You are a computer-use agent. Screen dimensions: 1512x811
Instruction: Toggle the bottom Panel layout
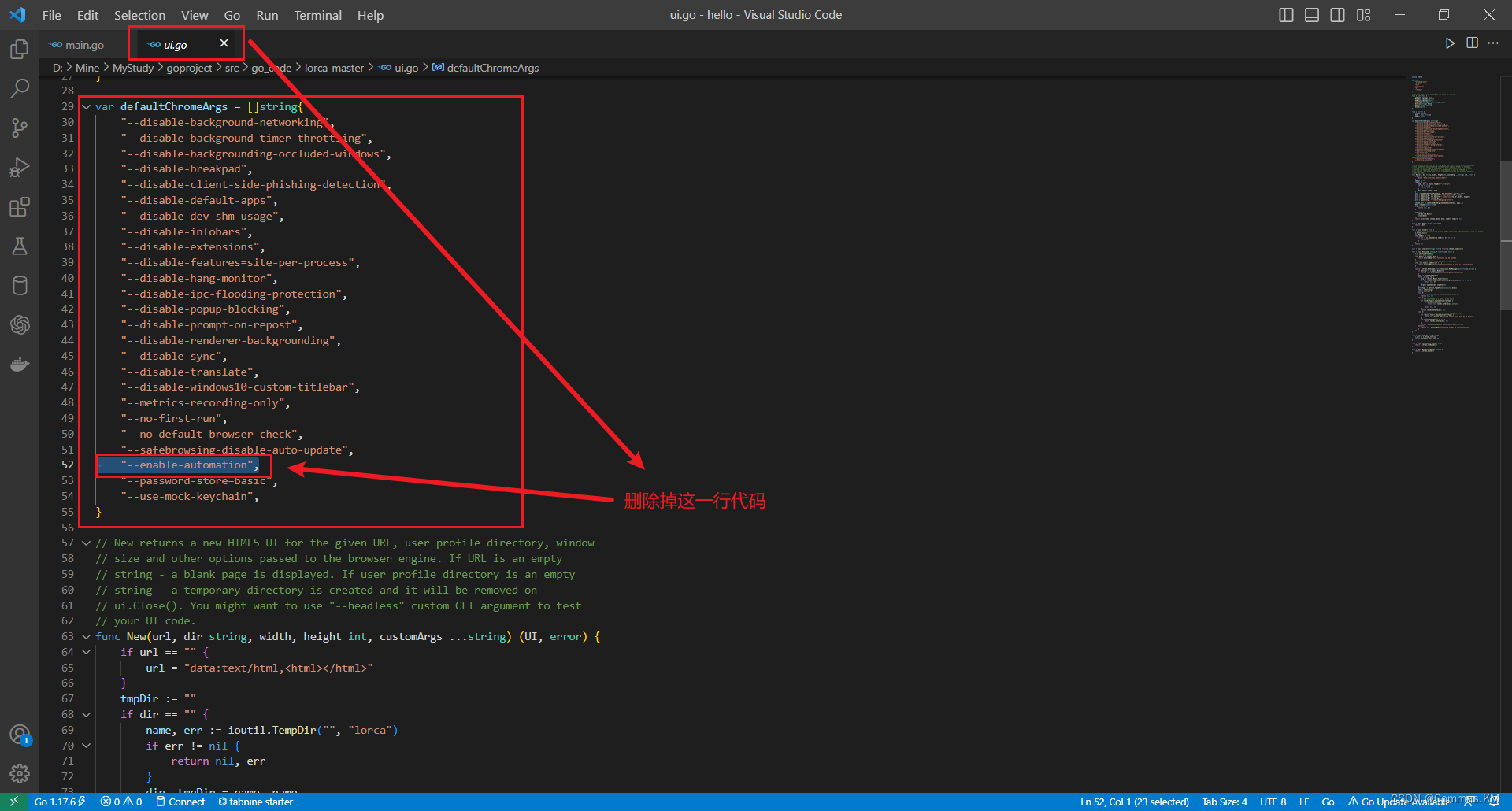pos(1312,15)
